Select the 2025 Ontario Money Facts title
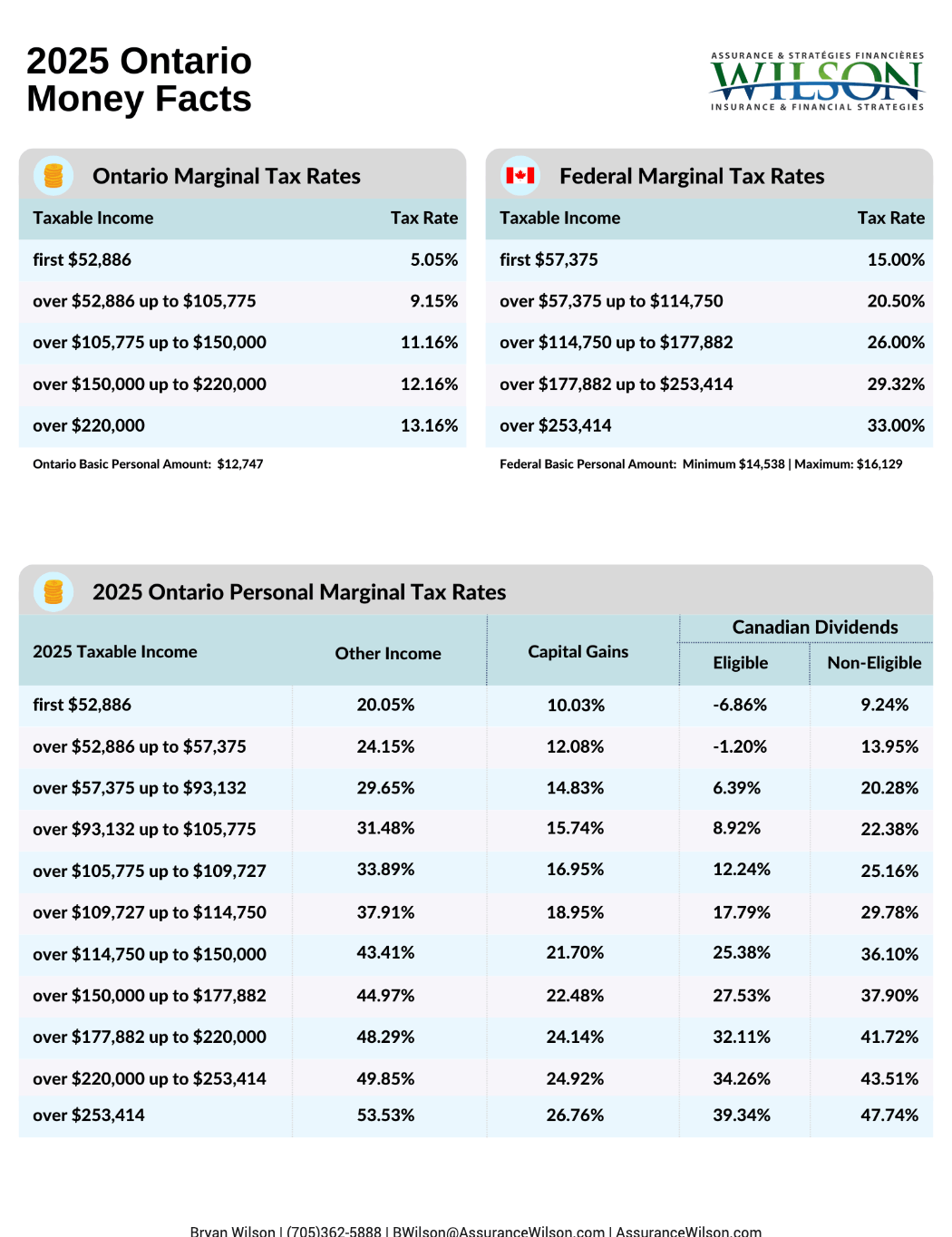952x1237 pixels. pyautogui.click(x=139, y=80)
